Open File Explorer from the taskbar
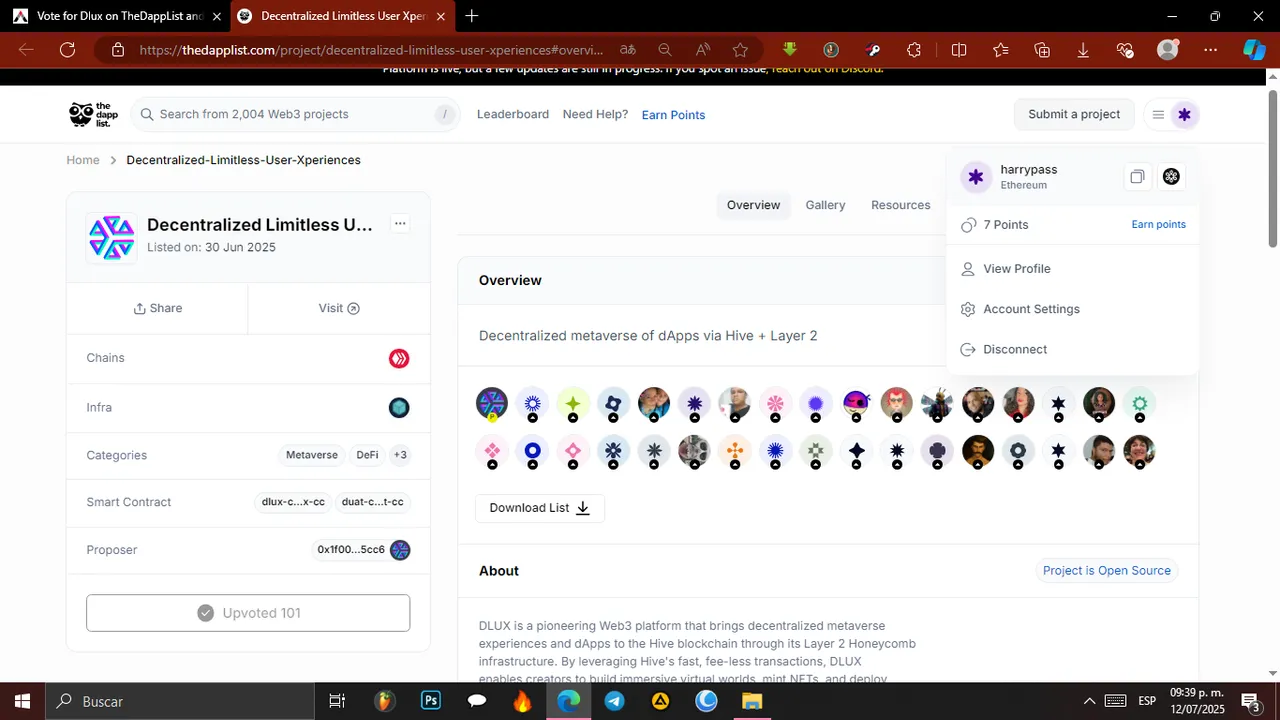The height and width of the screenshot is (720, 1280). pyautogui.click(x=752, y=701)
